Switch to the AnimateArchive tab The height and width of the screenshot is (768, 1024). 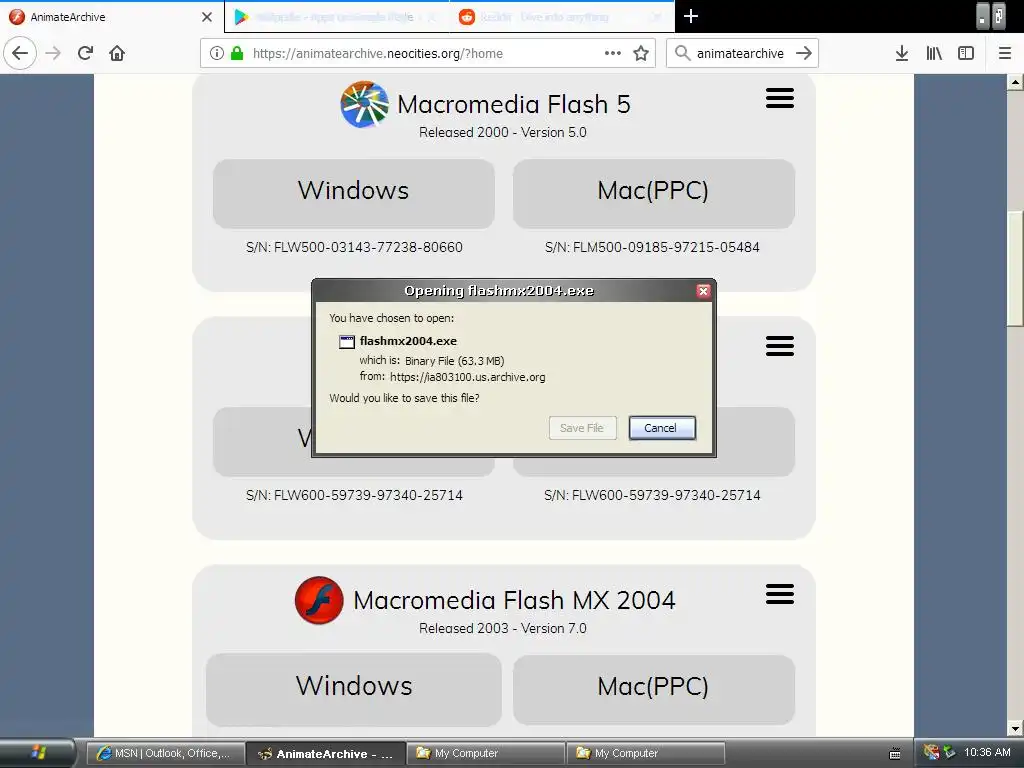111,17
